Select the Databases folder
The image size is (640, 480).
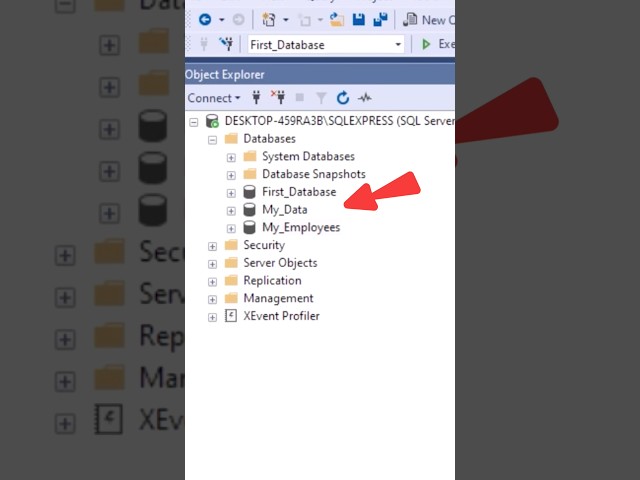(269, 139)
